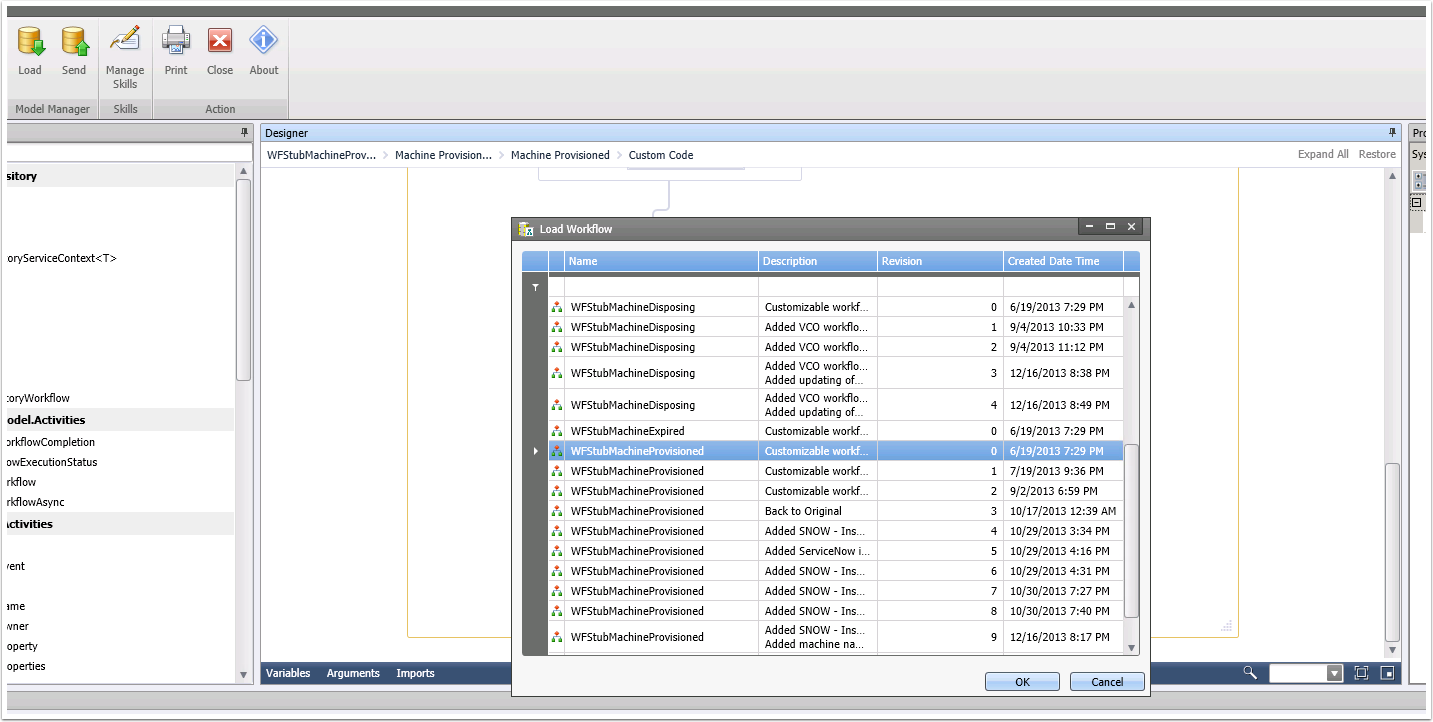
Task: Click date cell 10/30/2013 7:40 PM
Action: pos(1063,611)
